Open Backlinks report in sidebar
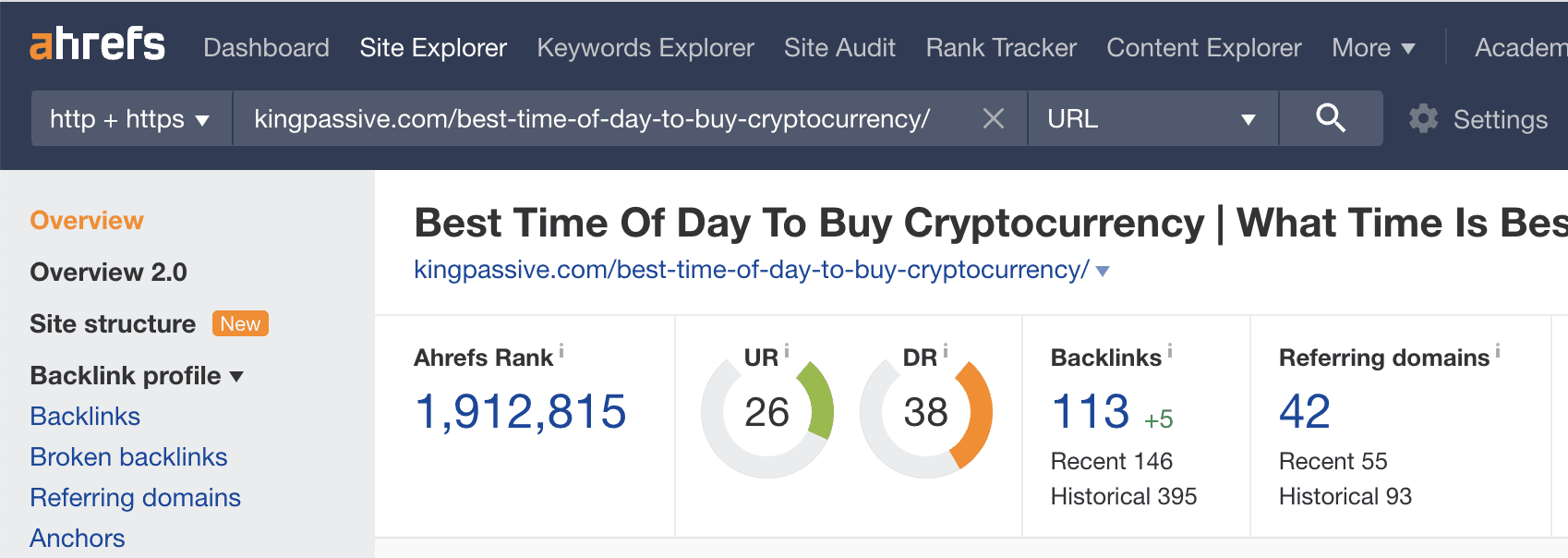Viewport: 1568px width, 558px height. pyautogui.click(x=85, y=417)
